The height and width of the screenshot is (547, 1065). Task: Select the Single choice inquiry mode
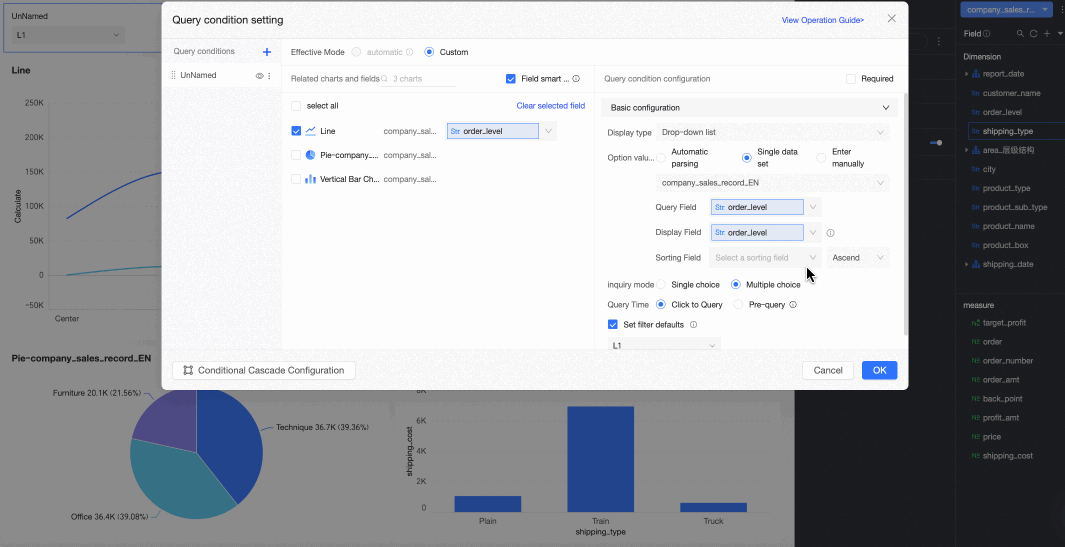tap(661, 285)
